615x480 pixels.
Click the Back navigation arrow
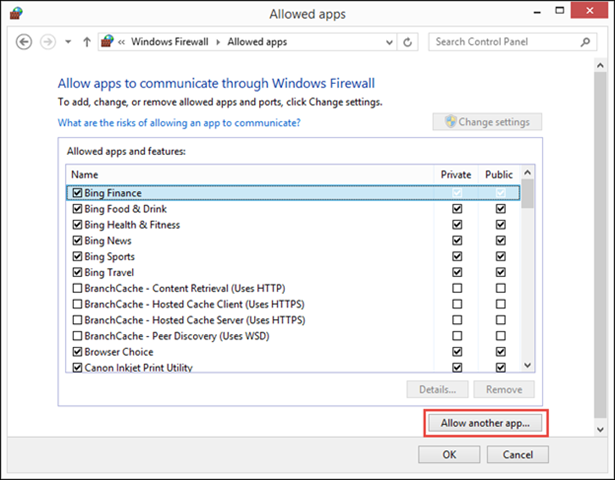pos(24,42)
